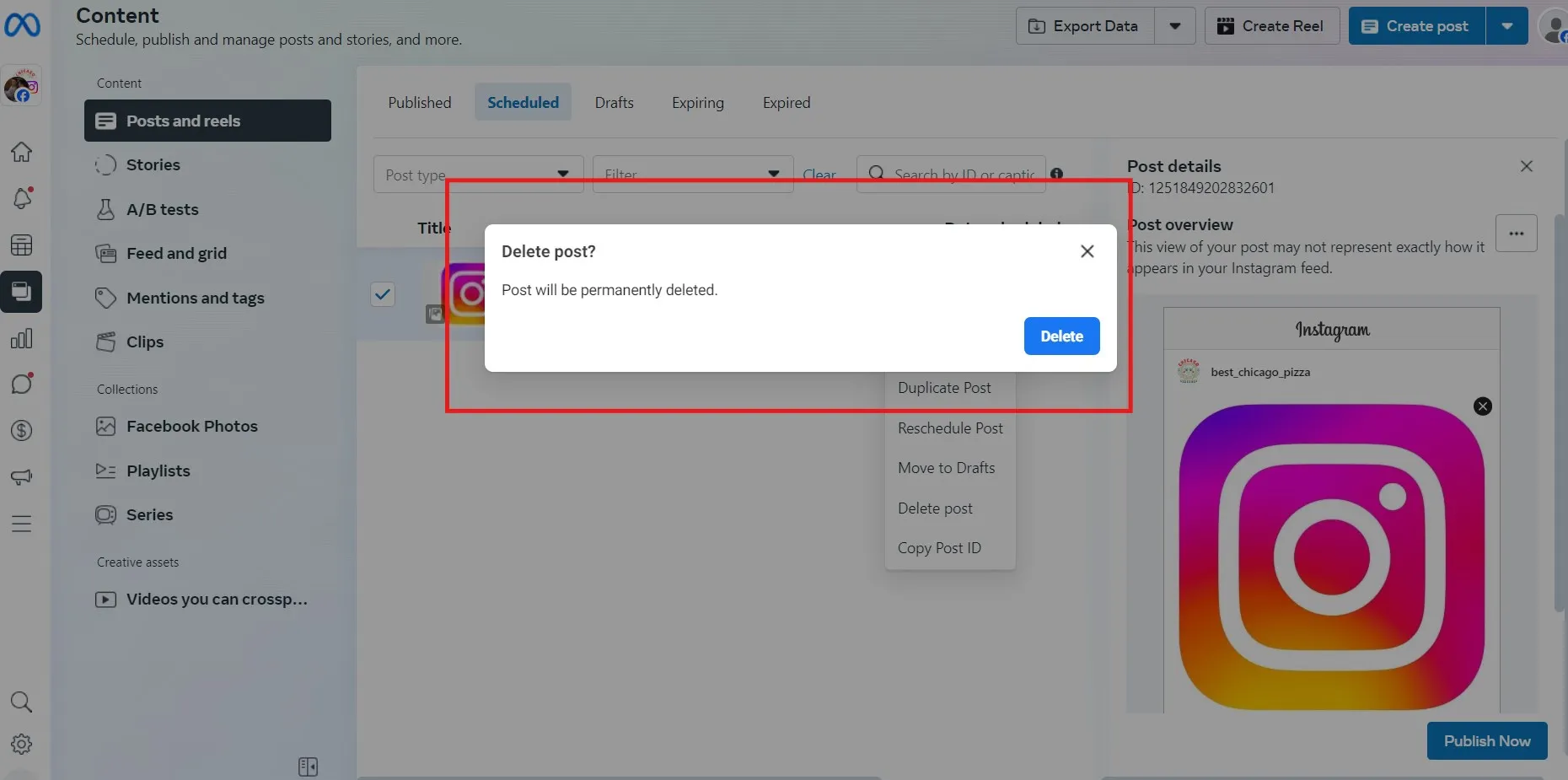Open Notifications bell icon
Image resolution: width=1568 pixels, height=780 pixels.
22,198
